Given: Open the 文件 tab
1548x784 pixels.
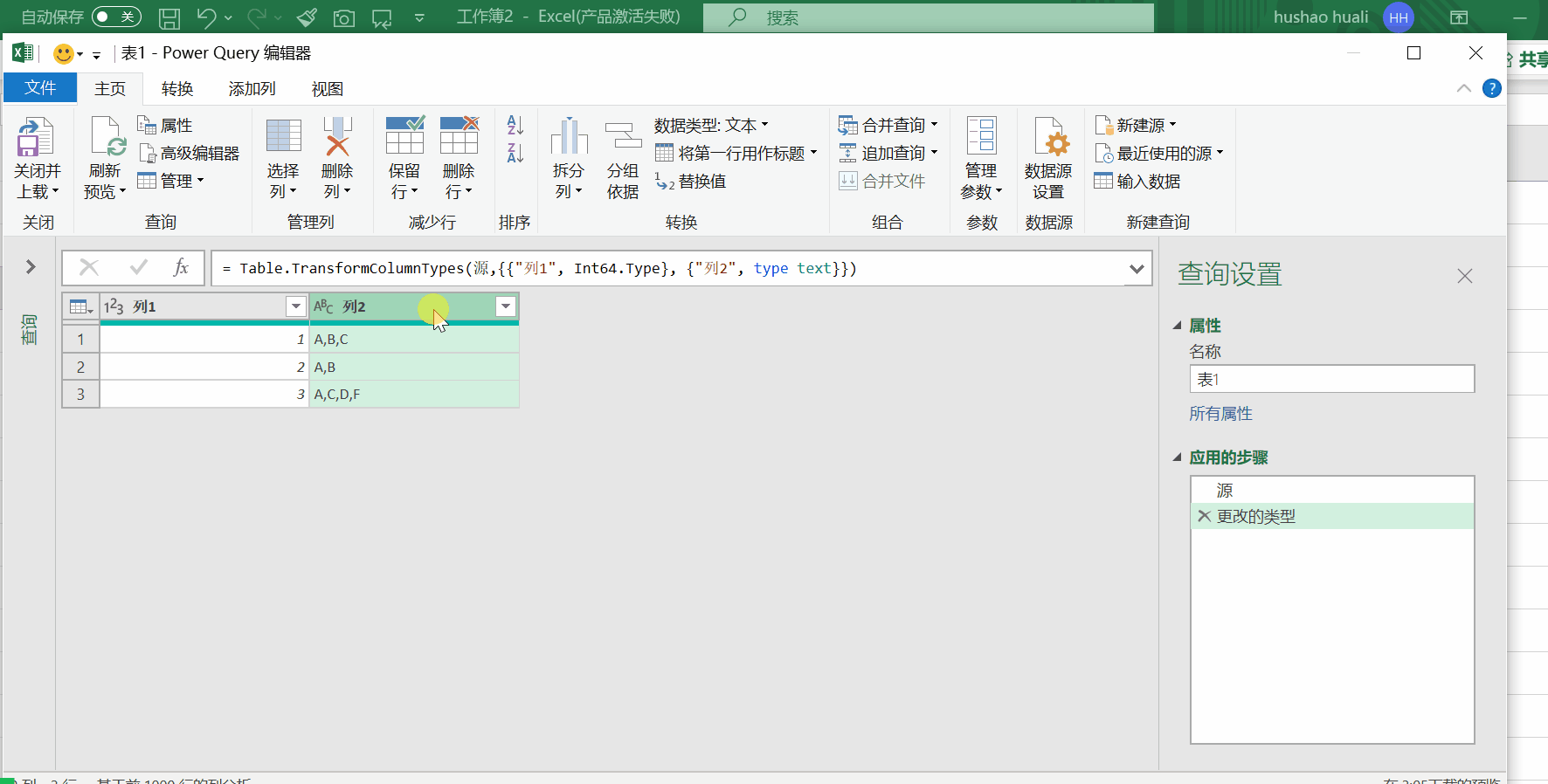Looking at the screenshot, I should coord(40,88).
